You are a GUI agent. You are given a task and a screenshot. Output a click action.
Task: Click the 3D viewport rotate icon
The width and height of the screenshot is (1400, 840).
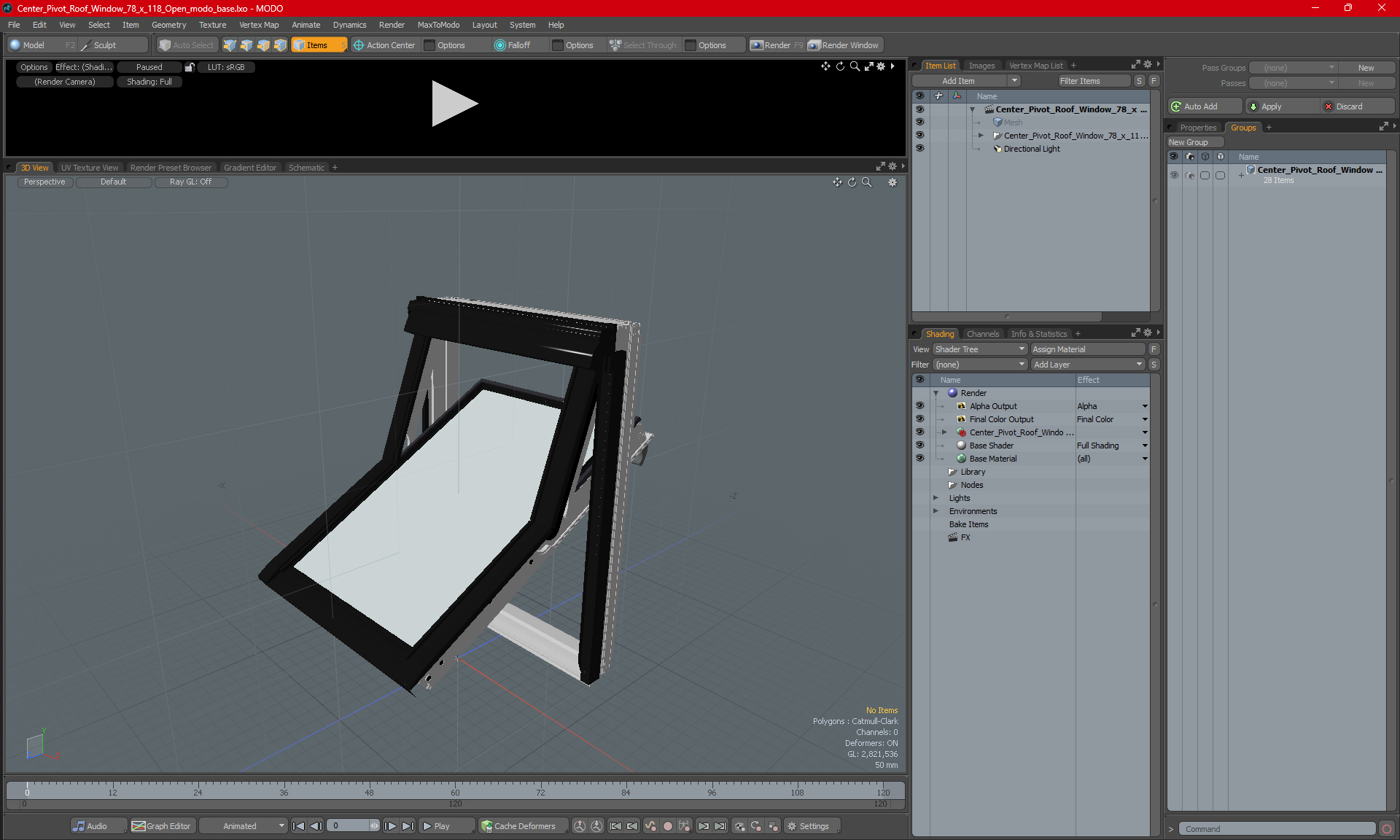[852, 182]
